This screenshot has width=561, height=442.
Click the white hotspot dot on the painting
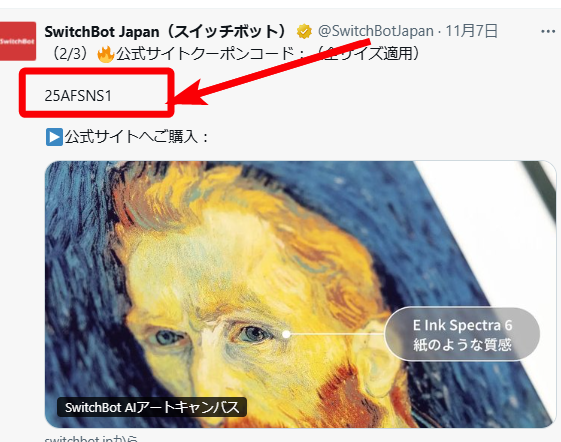(x=286, y=334)
